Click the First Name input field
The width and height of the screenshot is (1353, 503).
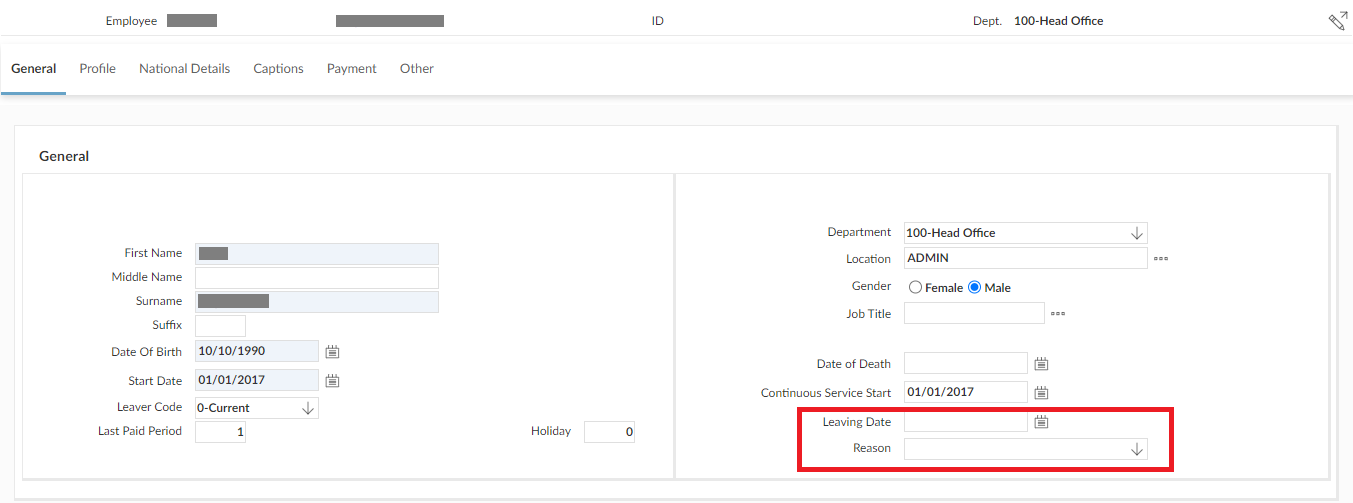317,254
